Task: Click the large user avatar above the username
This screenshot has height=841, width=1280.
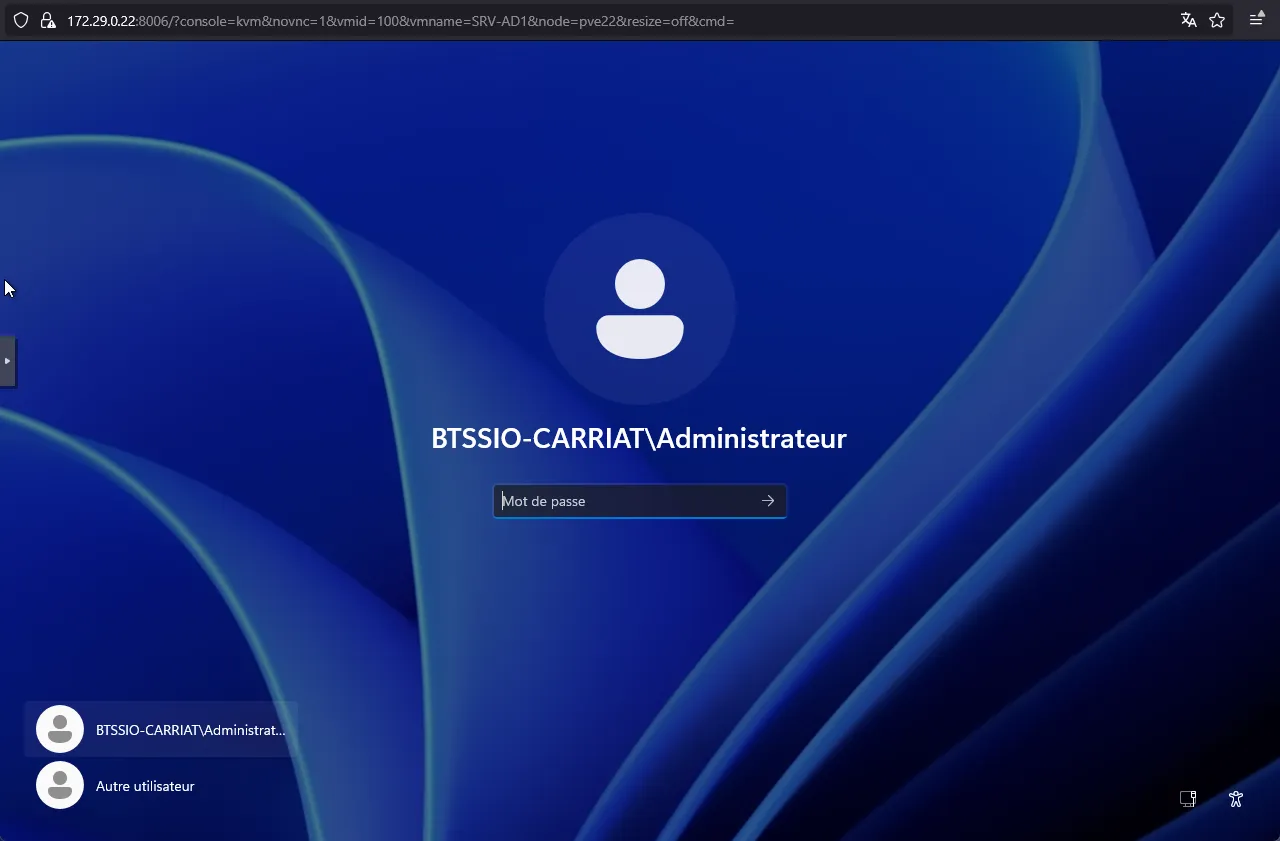Action: point(640,309)
